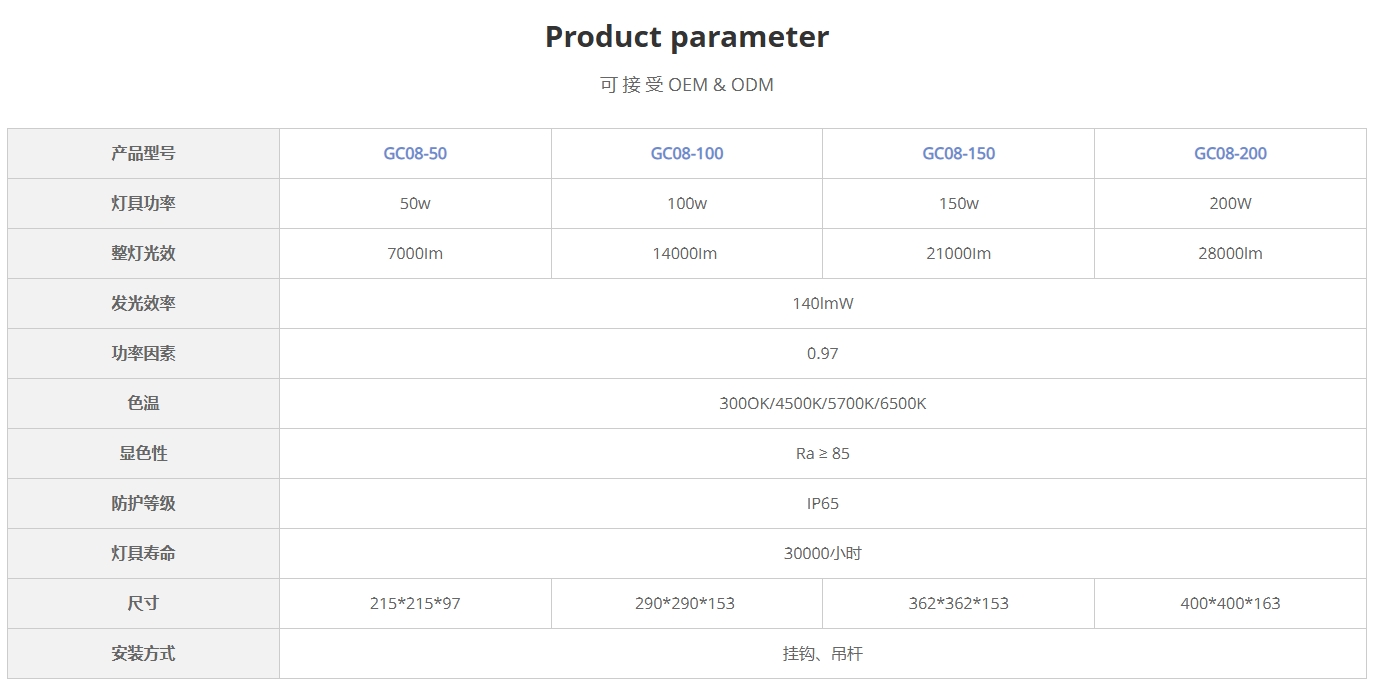The width and height of the screenshot is (1378, 691).
Task: Open the GC08-100 model link
Action: point(687,154)
